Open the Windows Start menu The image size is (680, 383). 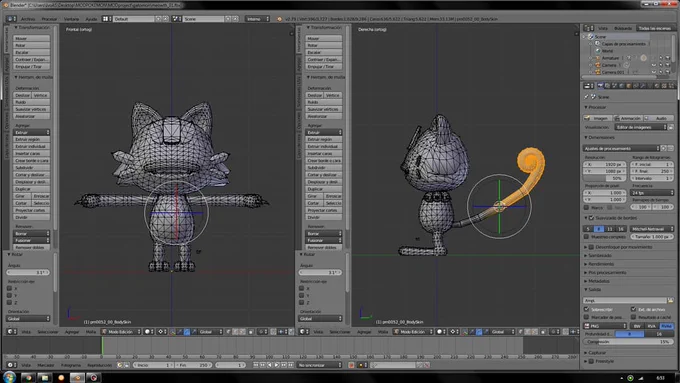(x=10, y=377)
